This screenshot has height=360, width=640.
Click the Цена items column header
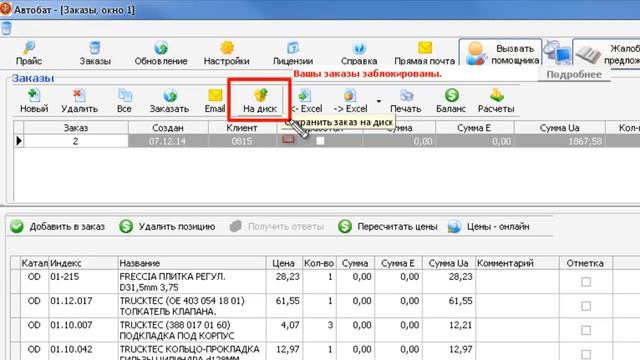coord(284,263)
